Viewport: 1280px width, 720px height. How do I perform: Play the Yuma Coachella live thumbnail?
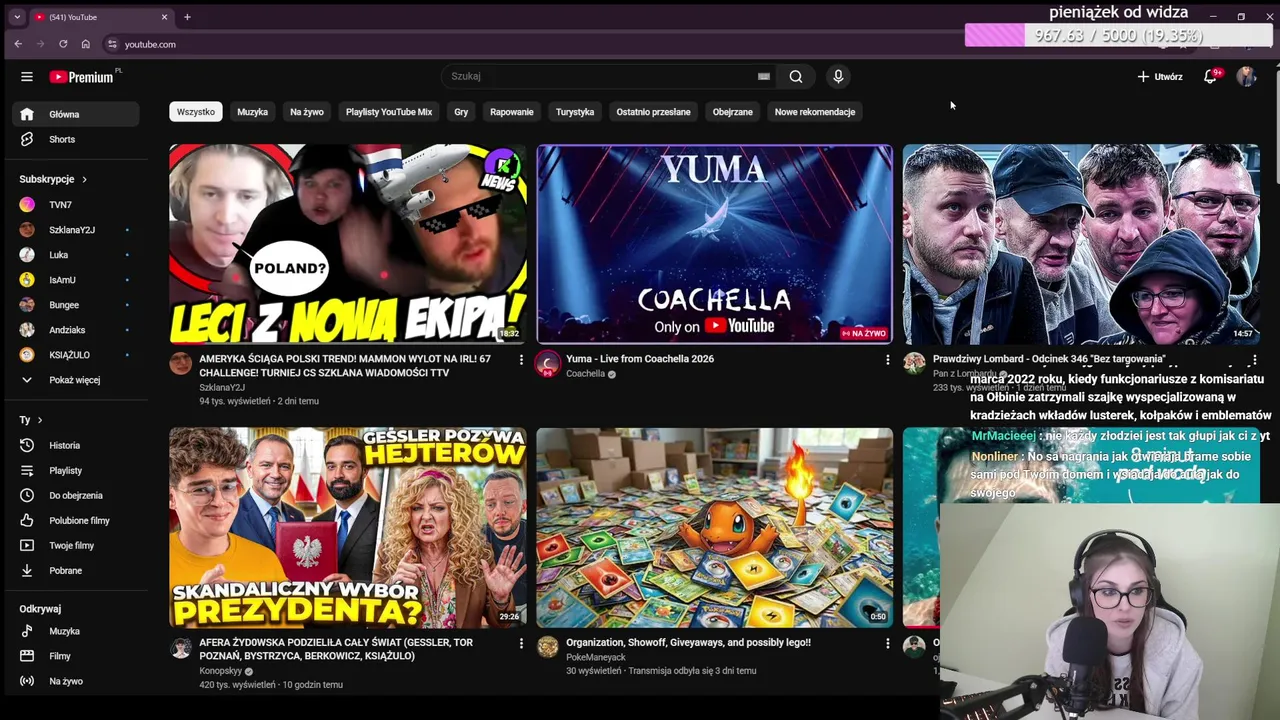pos(714,244)
